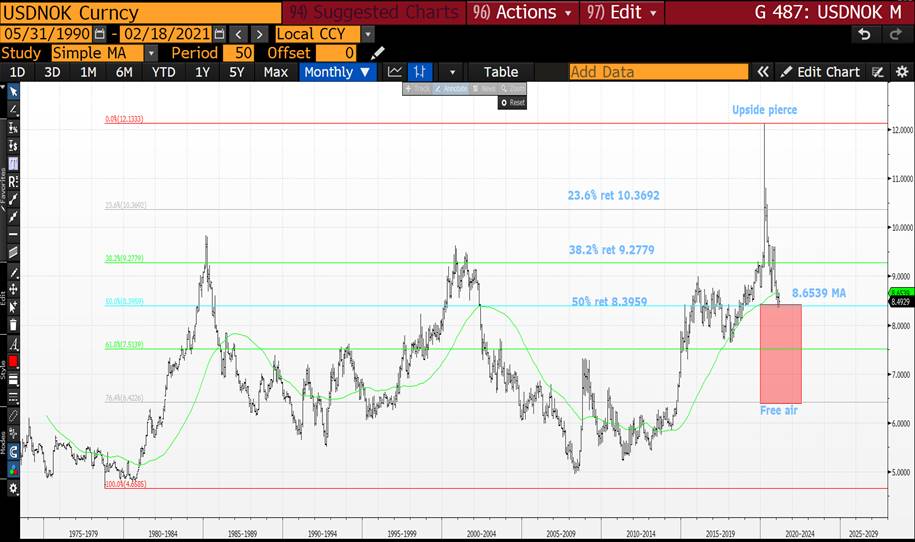
Task: Select the line drawing tool below the pointer
Action: point(13,109)
